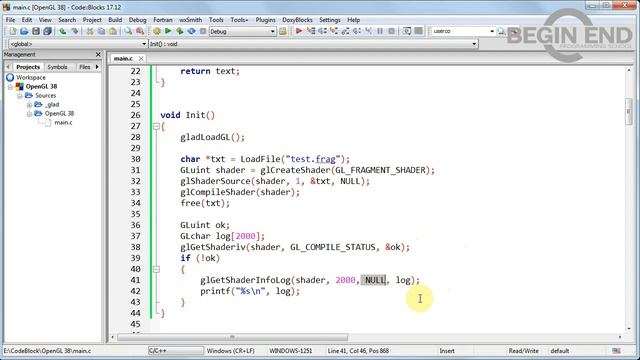Click the WINDOWS-1251 encoding status entry
Screen dimensions: 640x360
point(291,351)
